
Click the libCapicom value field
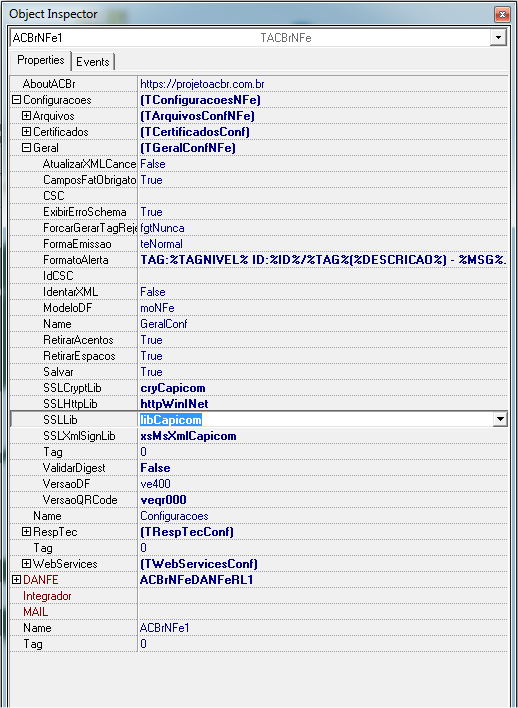(315, 420)
